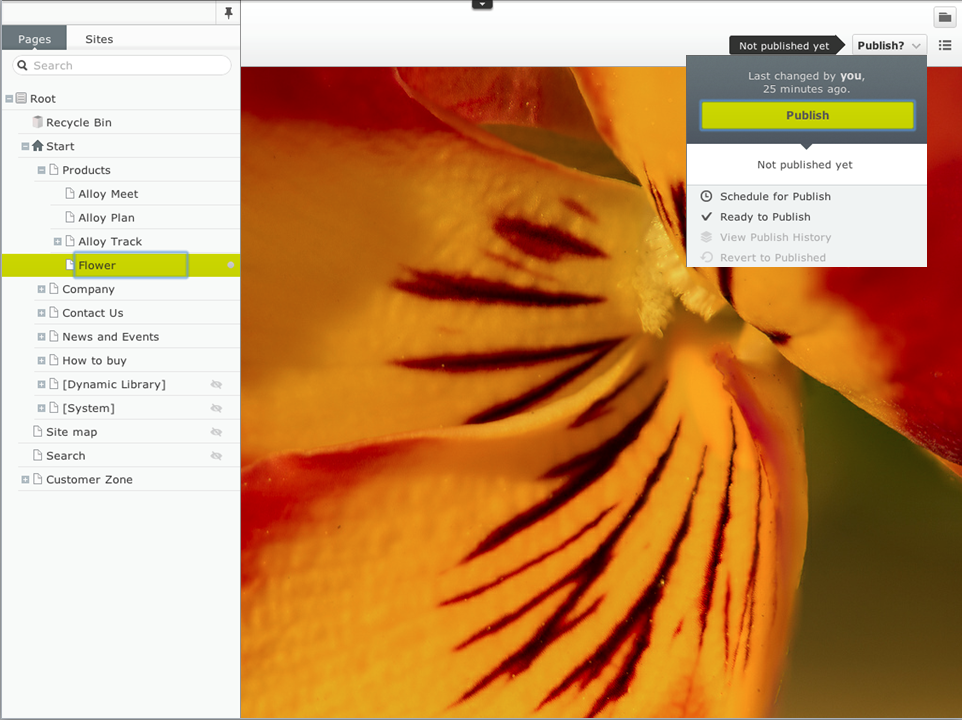Screen dimensions: 962x720
Task: Click the Start home icon
Action: pos(37,146)
